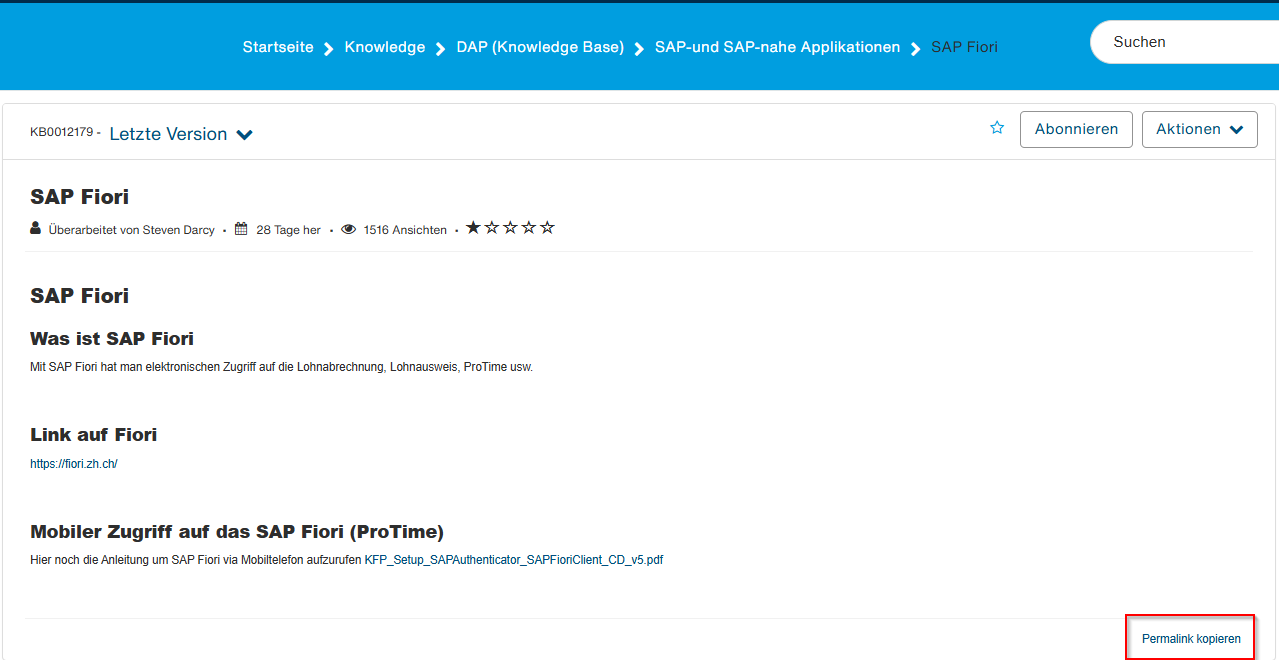The width and height of the screenshot is (1279, 660).
Task: Open the KFP_Setup_SAPAuthenticator PDF link
Action: [x=513, y=560]
